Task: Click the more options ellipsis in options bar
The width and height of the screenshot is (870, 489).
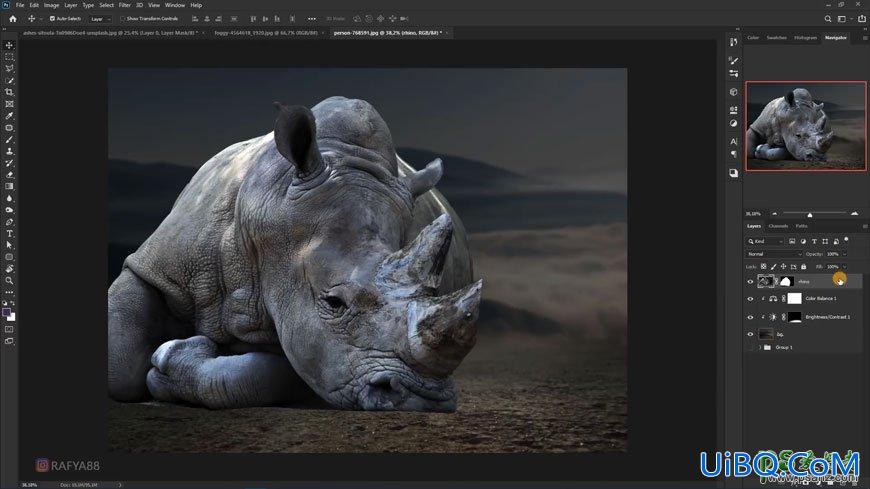Action: 312,19
